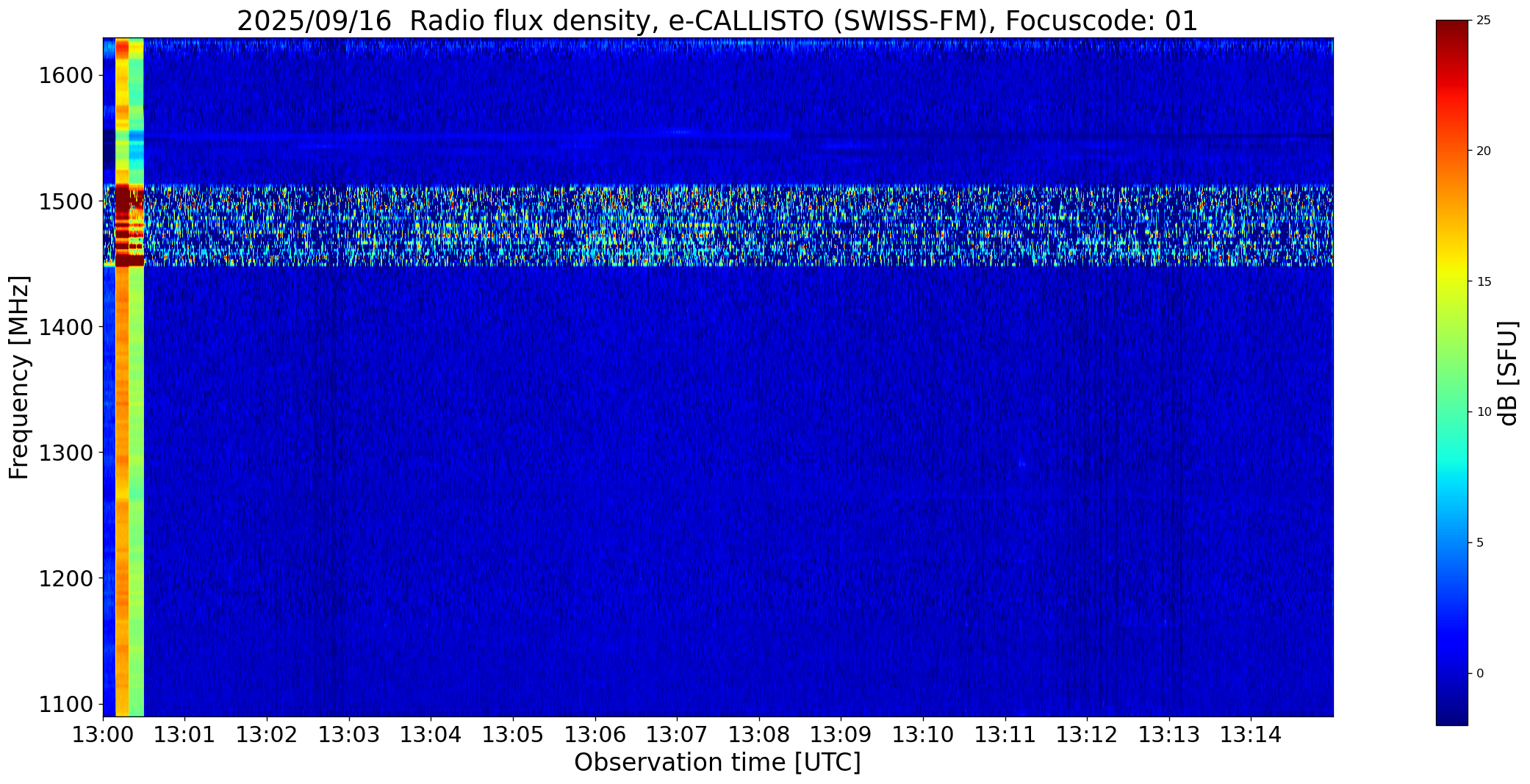1530x784 pixels.
Task: Click the 13:08 time tick label
Action: [759, 735]
